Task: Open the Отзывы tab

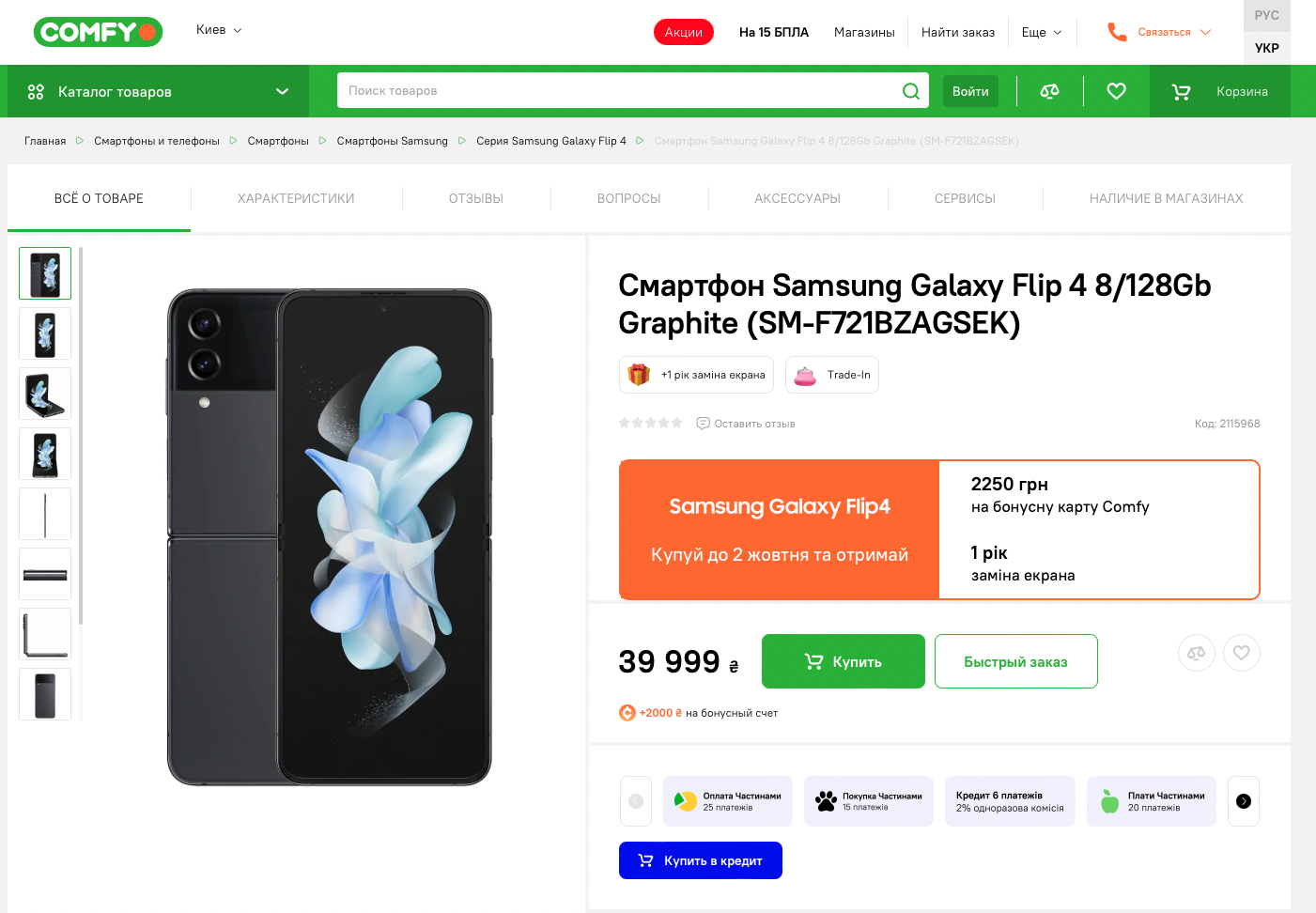Action: 475,198
